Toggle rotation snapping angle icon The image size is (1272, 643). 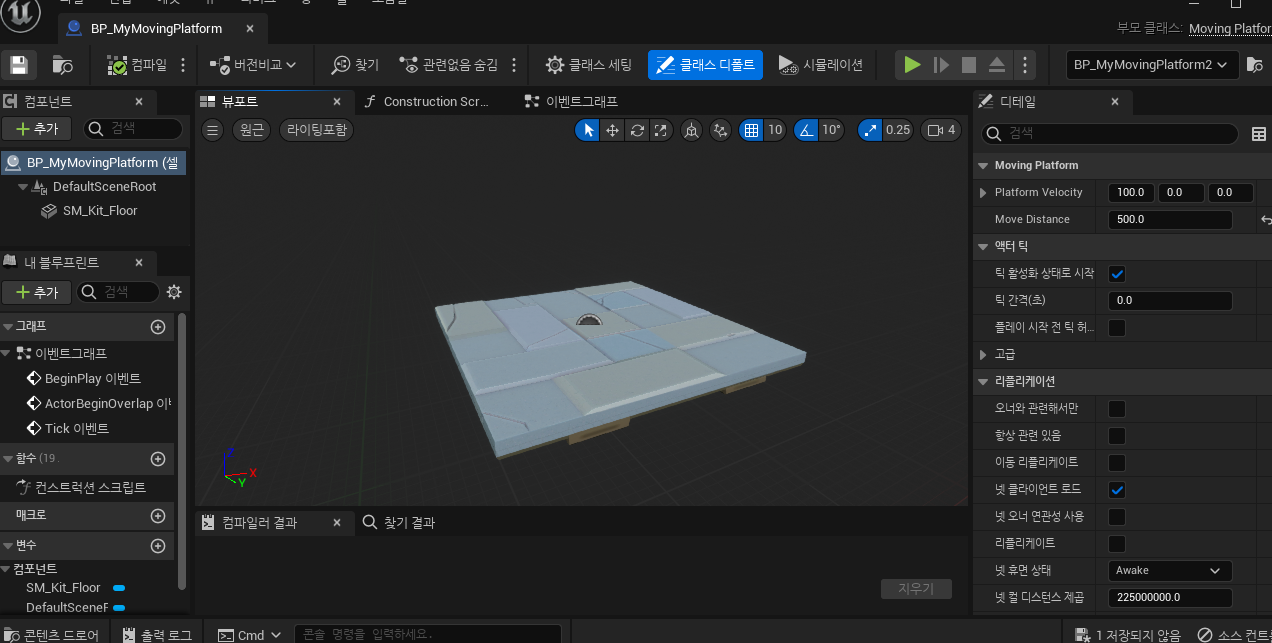coord(805,130)
